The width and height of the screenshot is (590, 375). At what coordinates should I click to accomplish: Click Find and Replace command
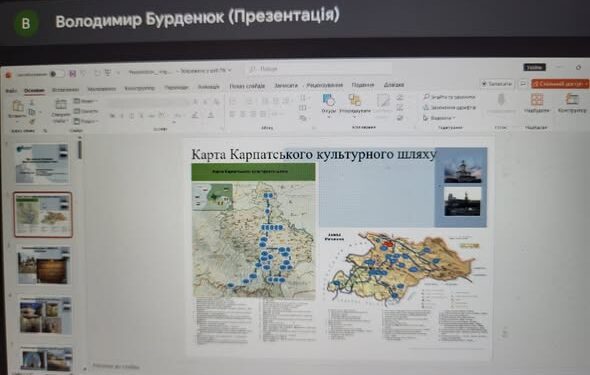click(449, 97)
